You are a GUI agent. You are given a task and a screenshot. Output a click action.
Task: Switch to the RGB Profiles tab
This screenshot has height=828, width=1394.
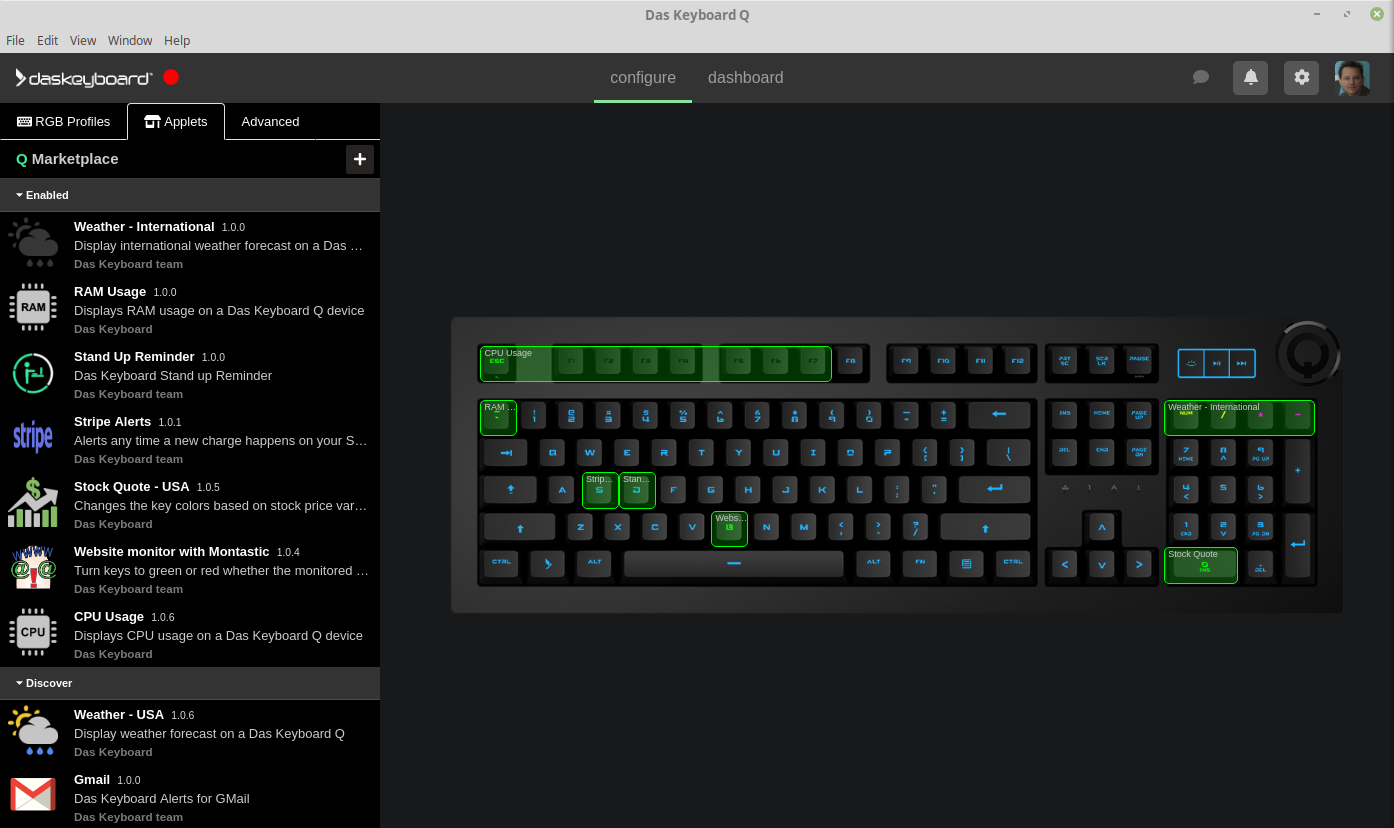(x=64, y=121)
